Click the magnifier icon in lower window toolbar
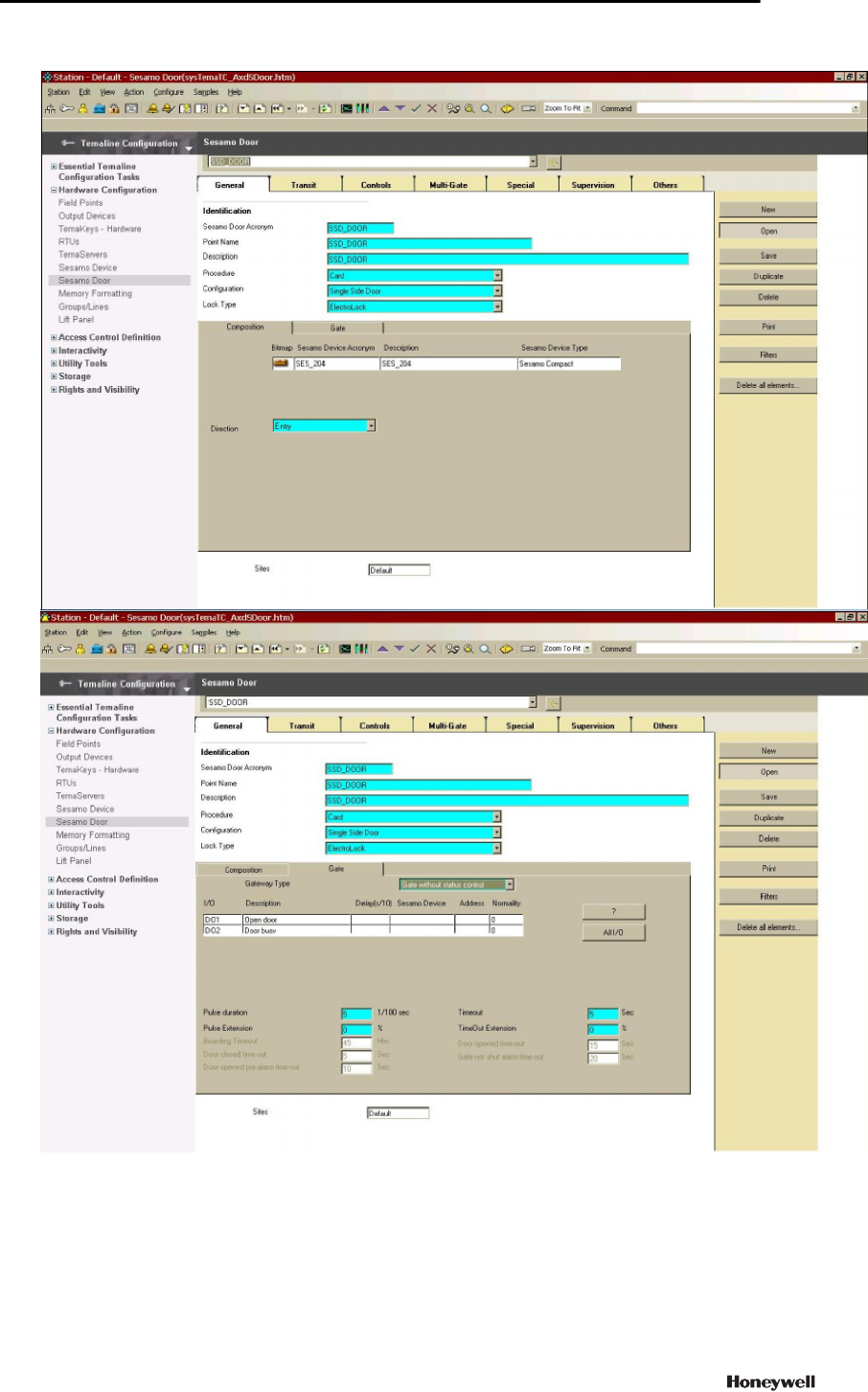The image size is (868, 1392). coord(486,649)
